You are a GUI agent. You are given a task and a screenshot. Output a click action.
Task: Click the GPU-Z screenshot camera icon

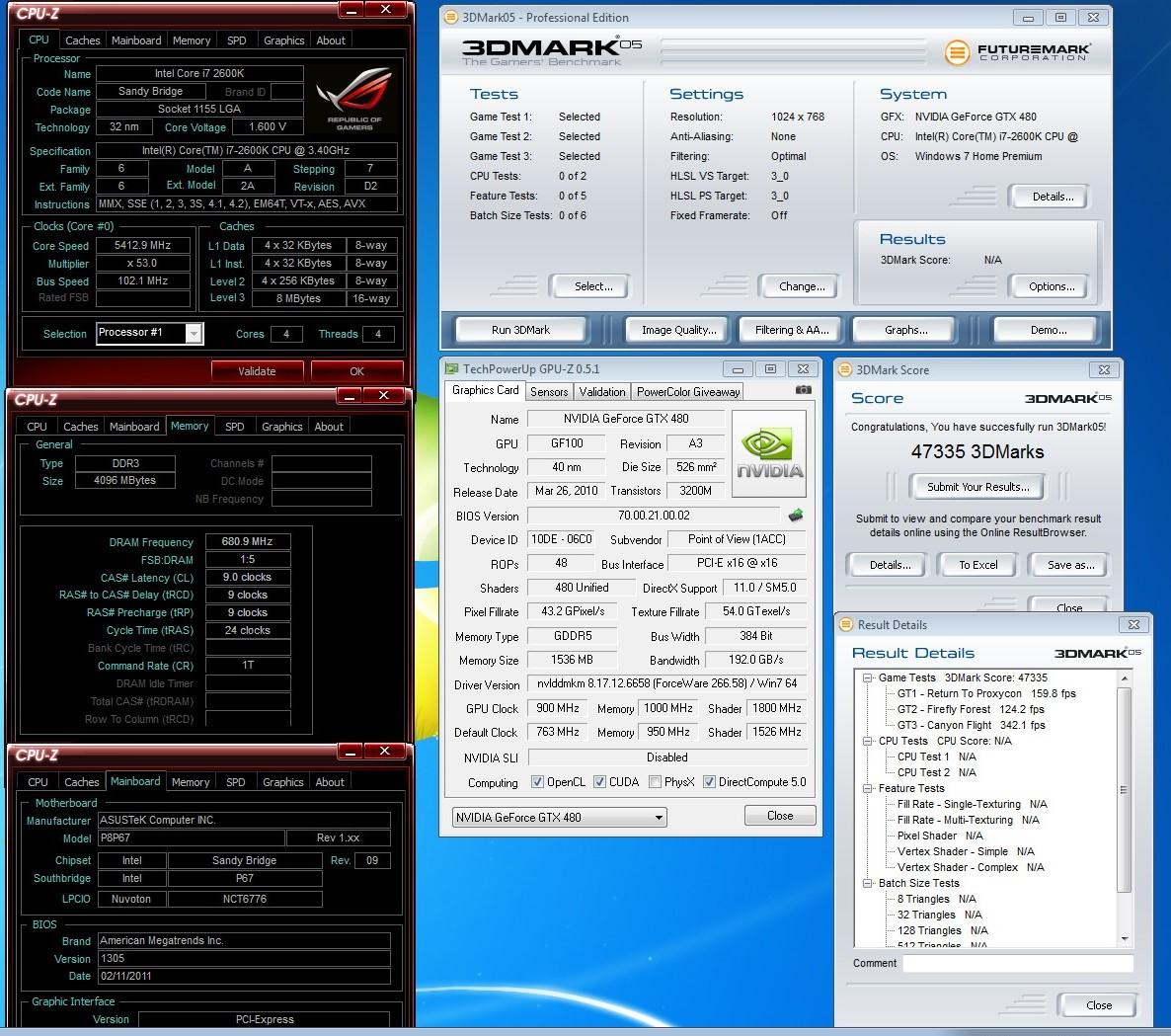803,390
